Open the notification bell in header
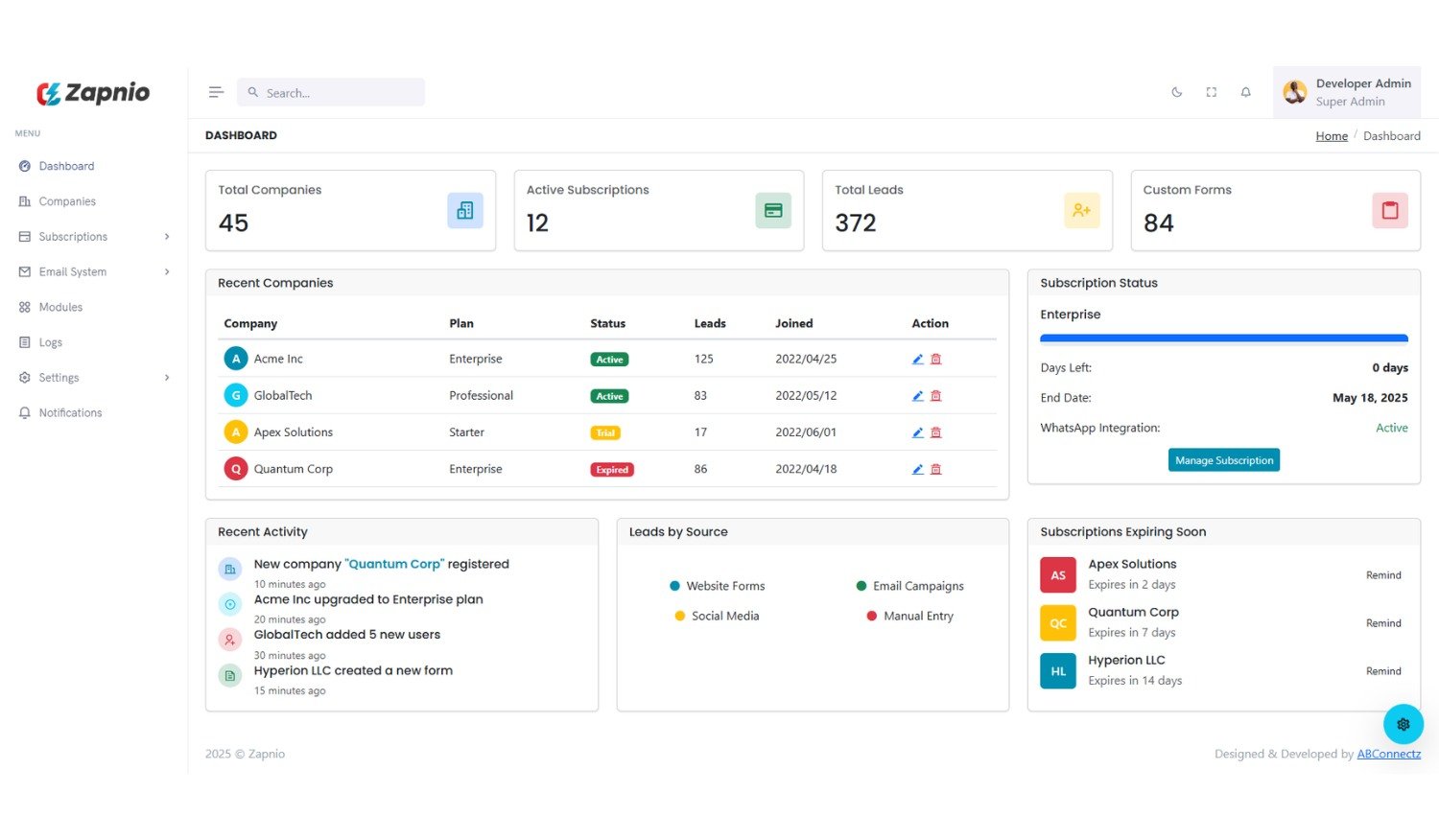Viewport: 1439px width, 840px height. click(1245, 92)
